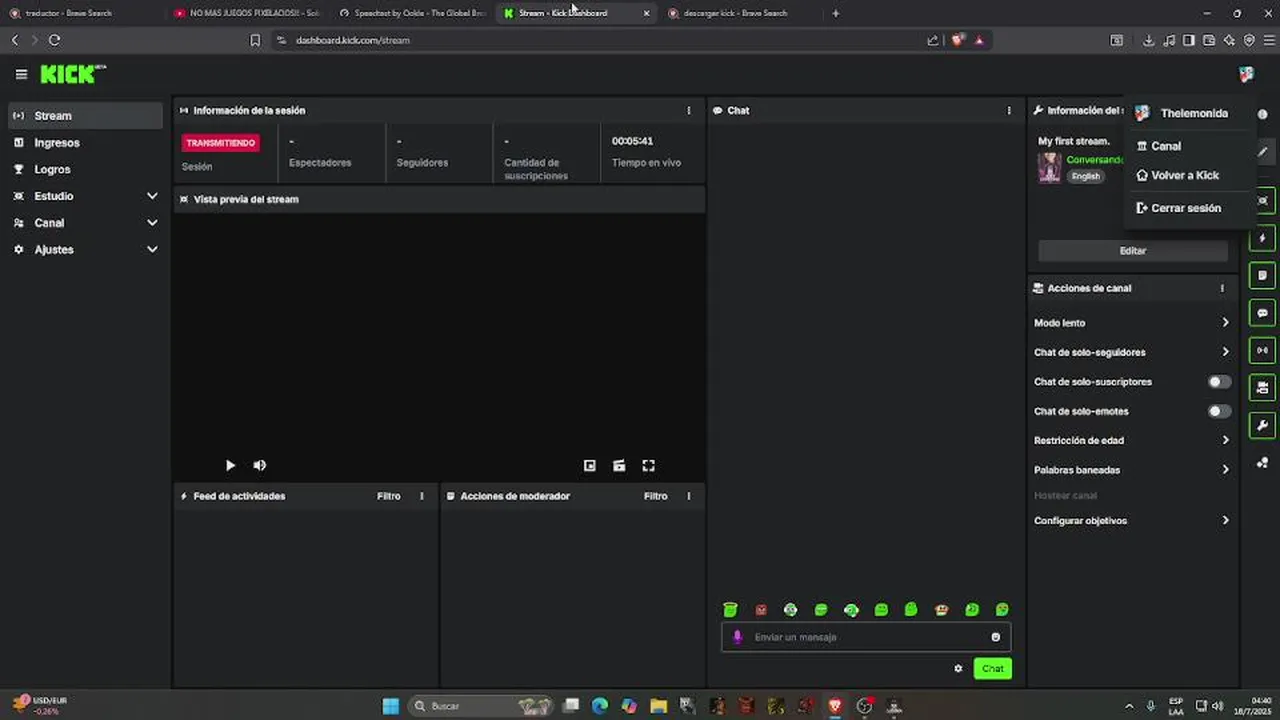Expand the Estudio sidebar group
The width and height of the screenshot is (1280, 720).
[x=85, y=196]
